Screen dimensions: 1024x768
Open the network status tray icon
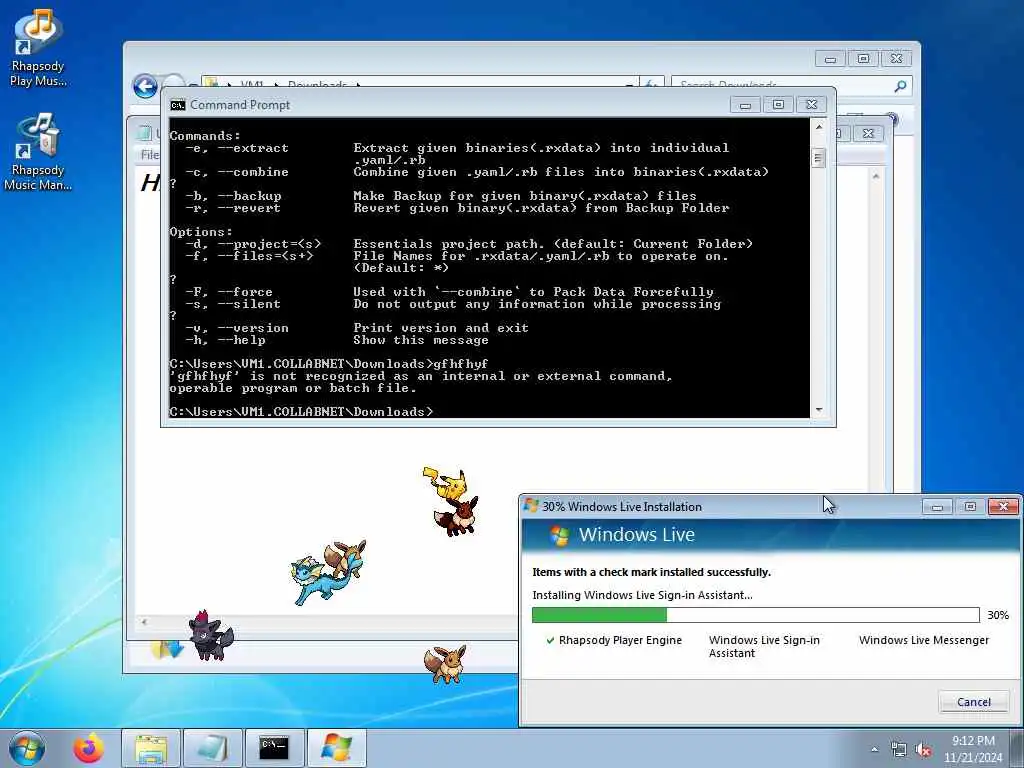tap(899, 750)
